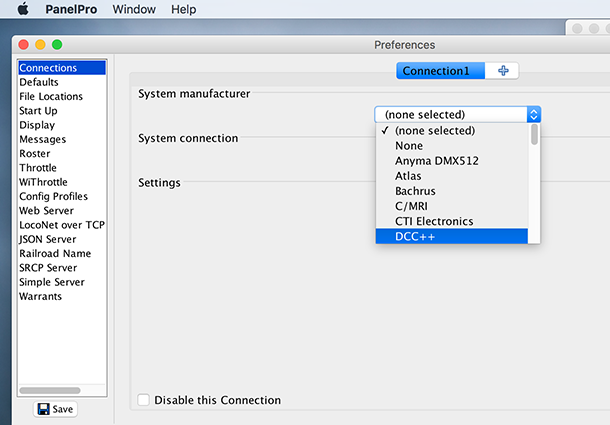
Task: Open the PanelPro menu
Action: [71, 9]
